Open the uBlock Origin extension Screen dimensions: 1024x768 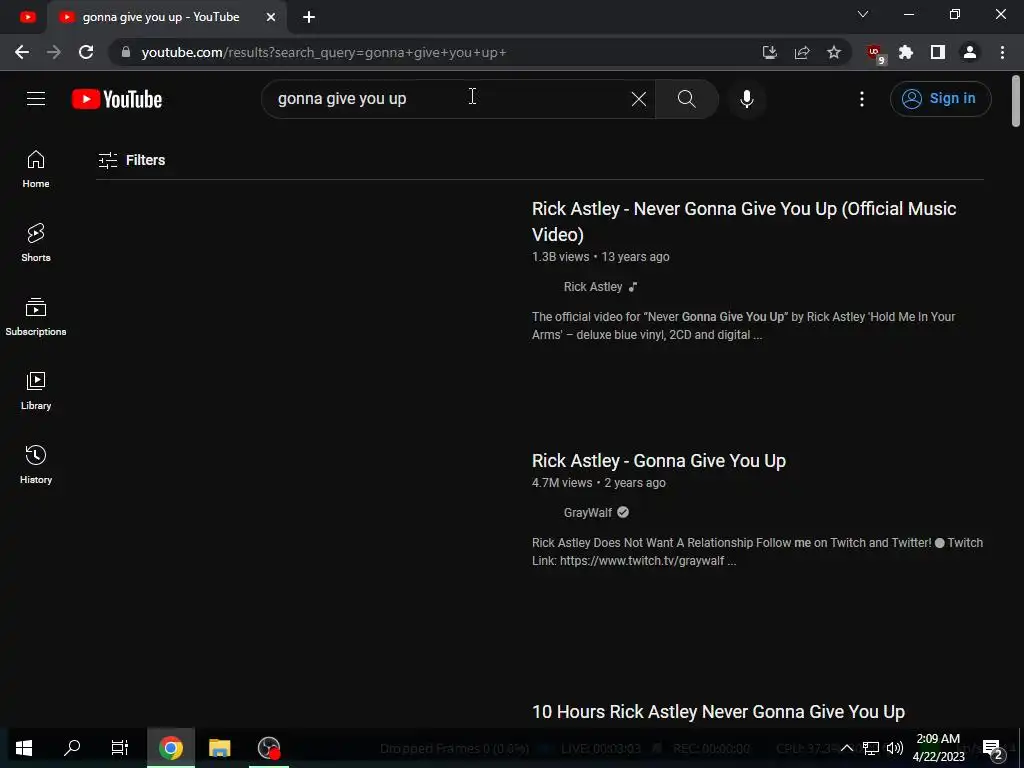pos(874,53)
